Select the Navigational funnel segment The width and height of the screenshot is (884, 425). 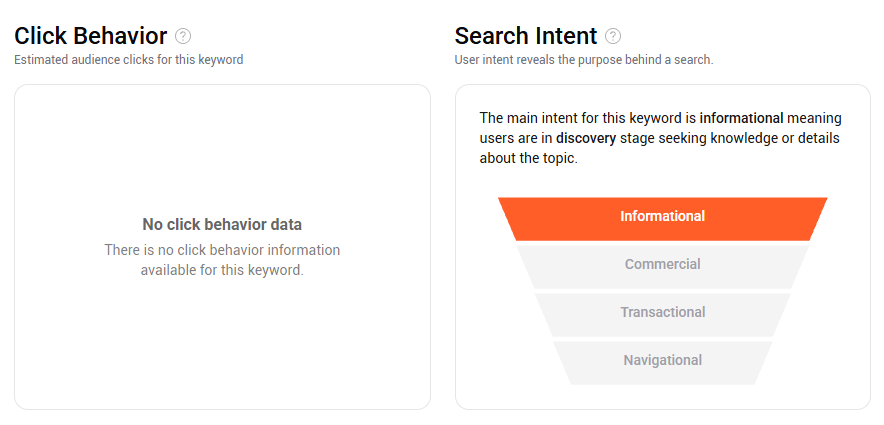coord(662,362)
